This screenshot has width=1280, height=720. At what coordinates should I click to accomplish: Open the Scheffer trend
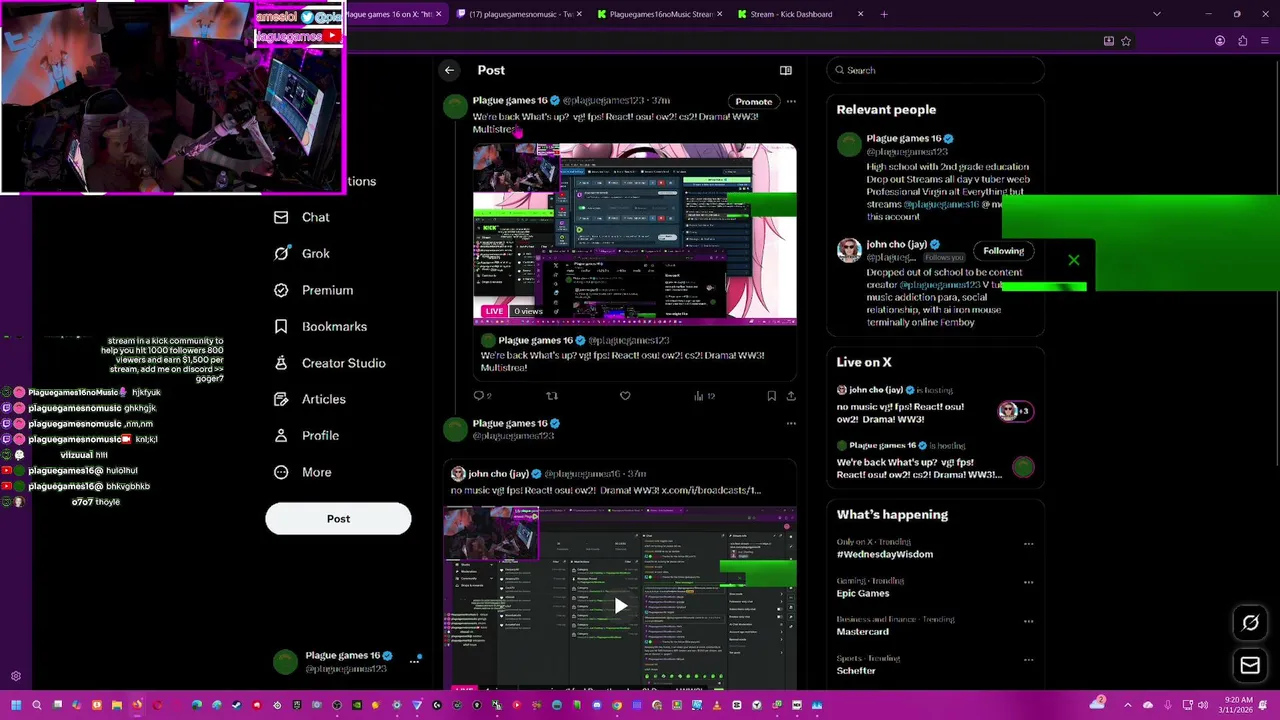click(x=856, y=671)
